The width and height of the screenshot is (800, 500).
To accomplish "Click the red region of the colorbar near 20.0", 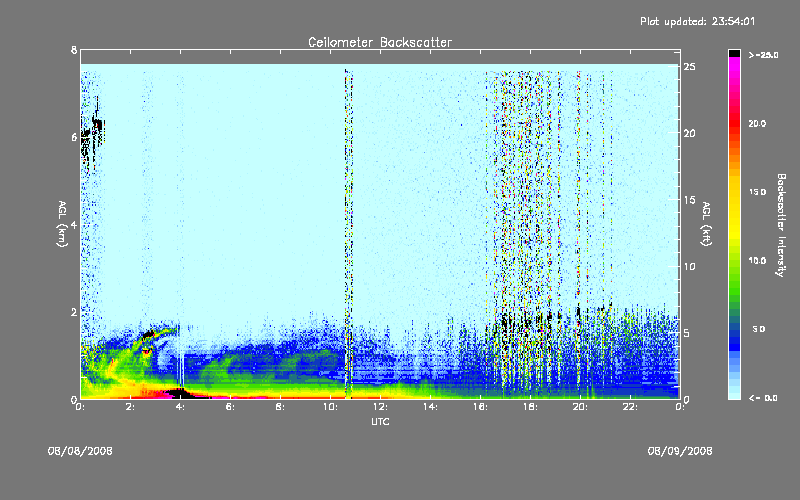I will 734,123.
